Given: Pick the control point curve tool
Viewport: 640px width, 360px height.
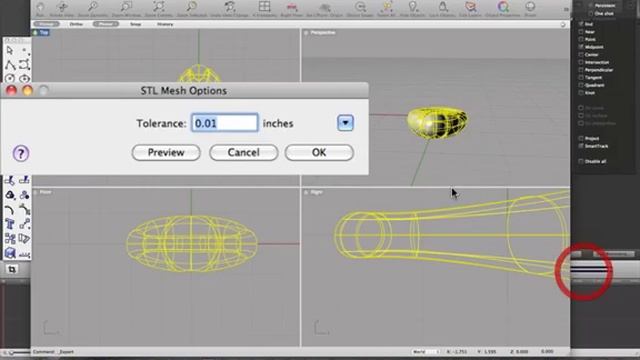Looking at the screenshot, I should (24, 65).
